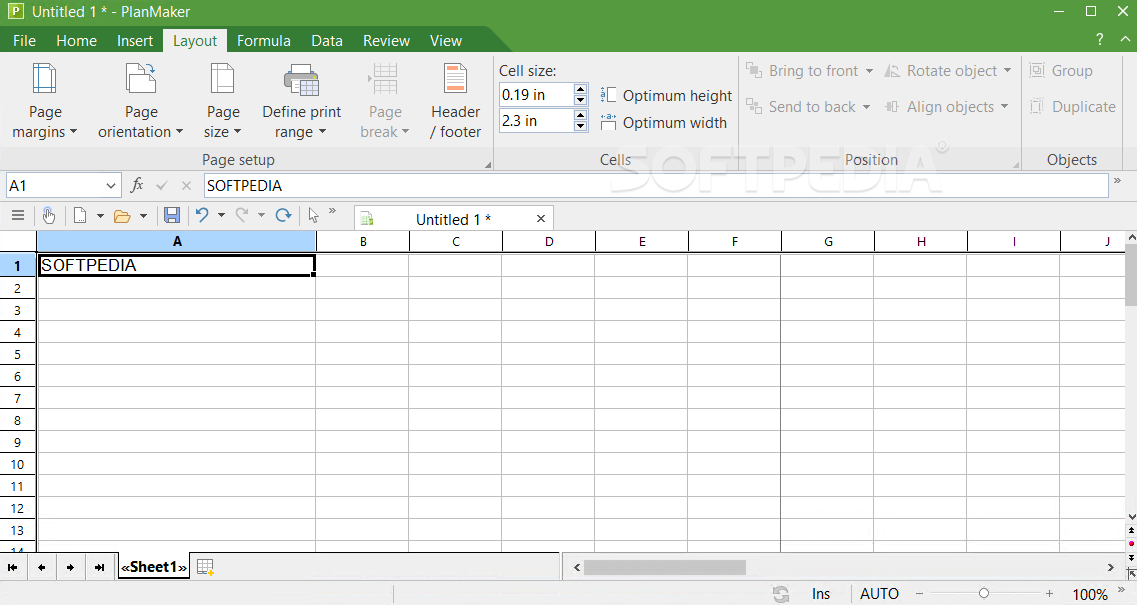Click the recalculate icon in status bar

781,594
